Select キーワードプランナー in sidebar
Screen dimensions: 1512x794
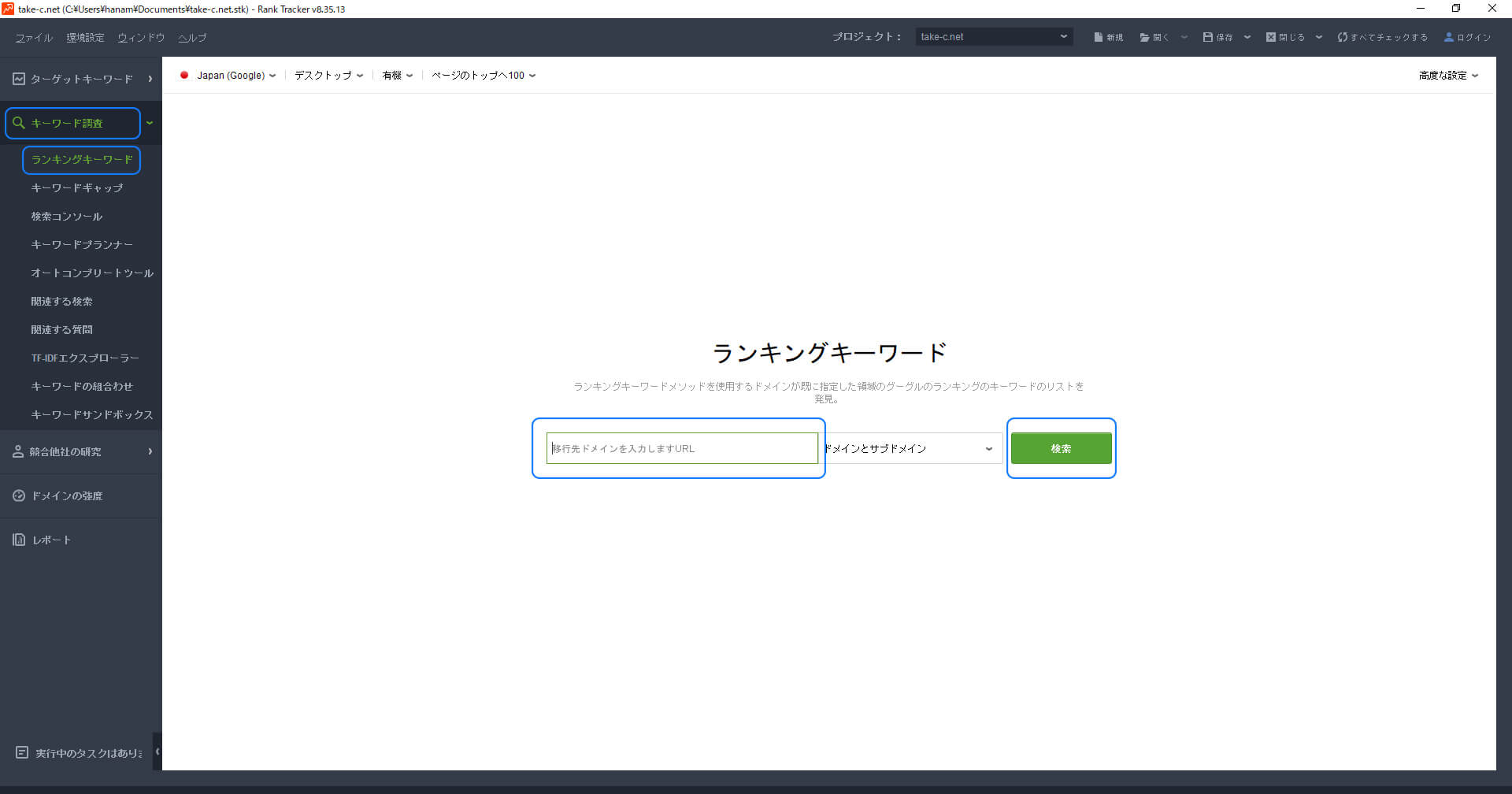tap(82, 244)
